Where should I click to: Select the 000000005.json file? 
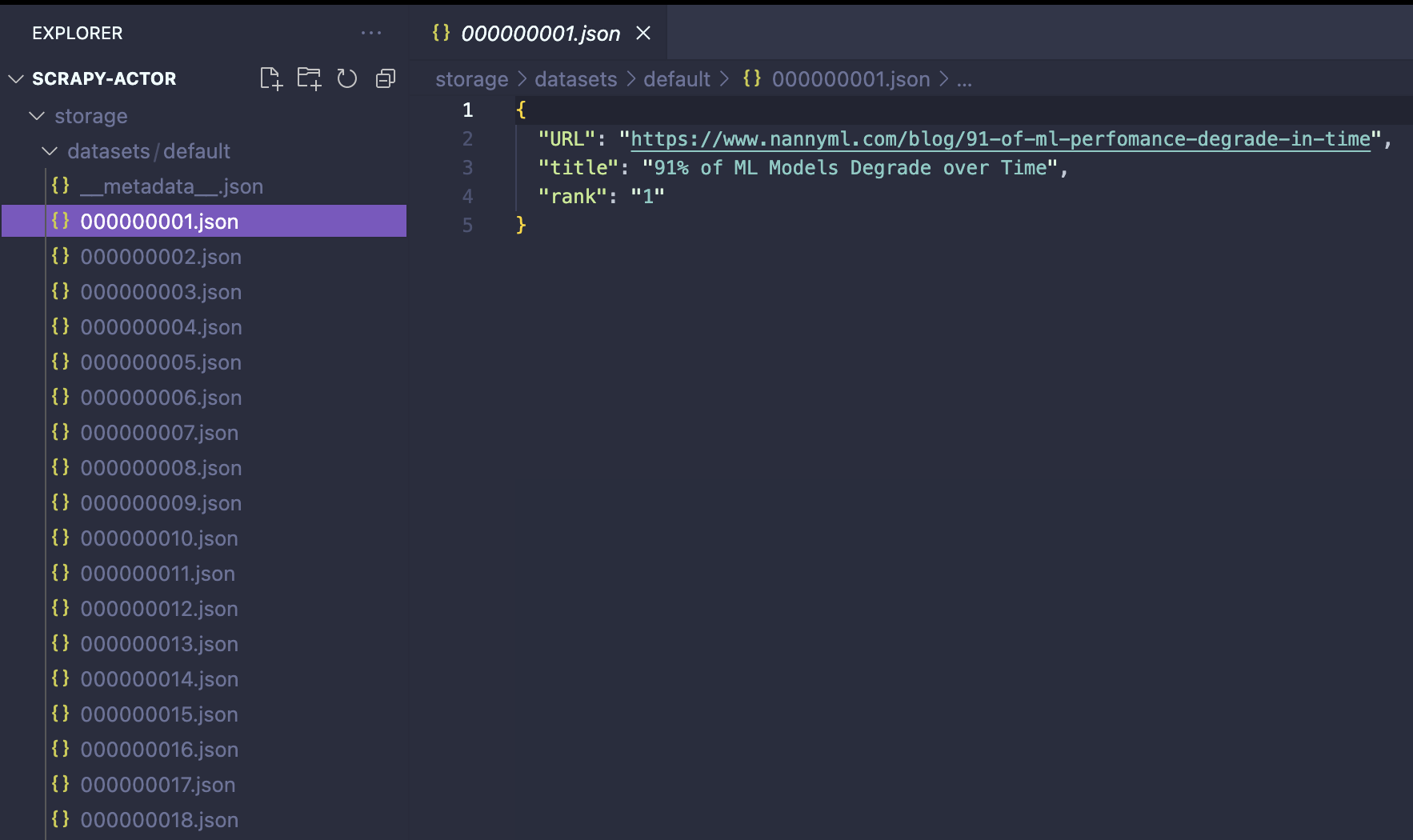pos(160,362)
